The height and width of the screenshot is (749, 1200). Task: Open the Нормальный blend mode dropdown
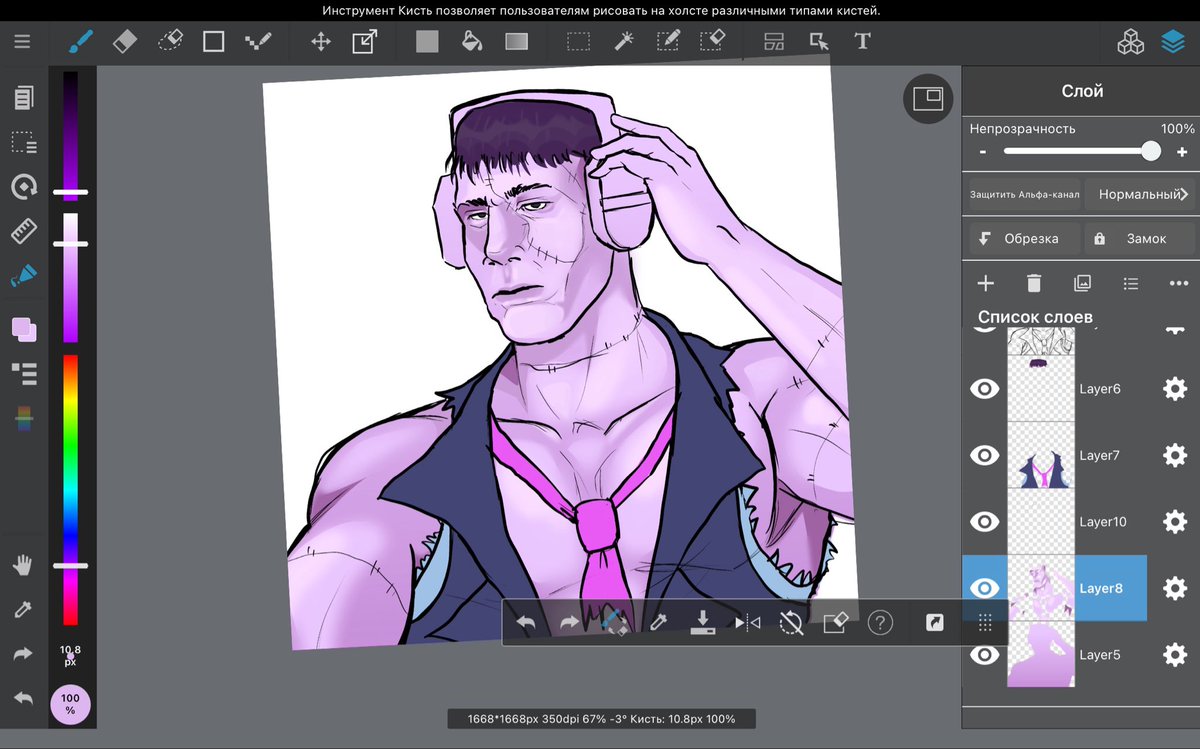coord(1141,195)
